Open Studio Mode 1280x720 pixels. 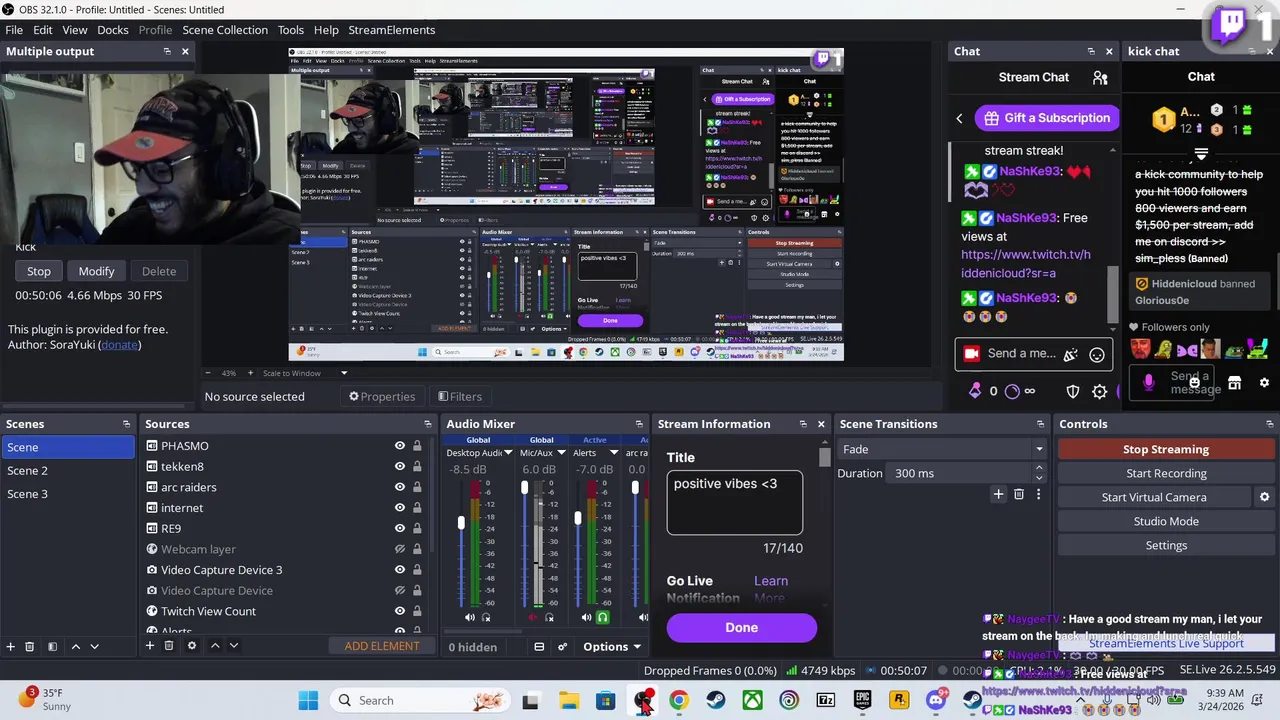1166,521
